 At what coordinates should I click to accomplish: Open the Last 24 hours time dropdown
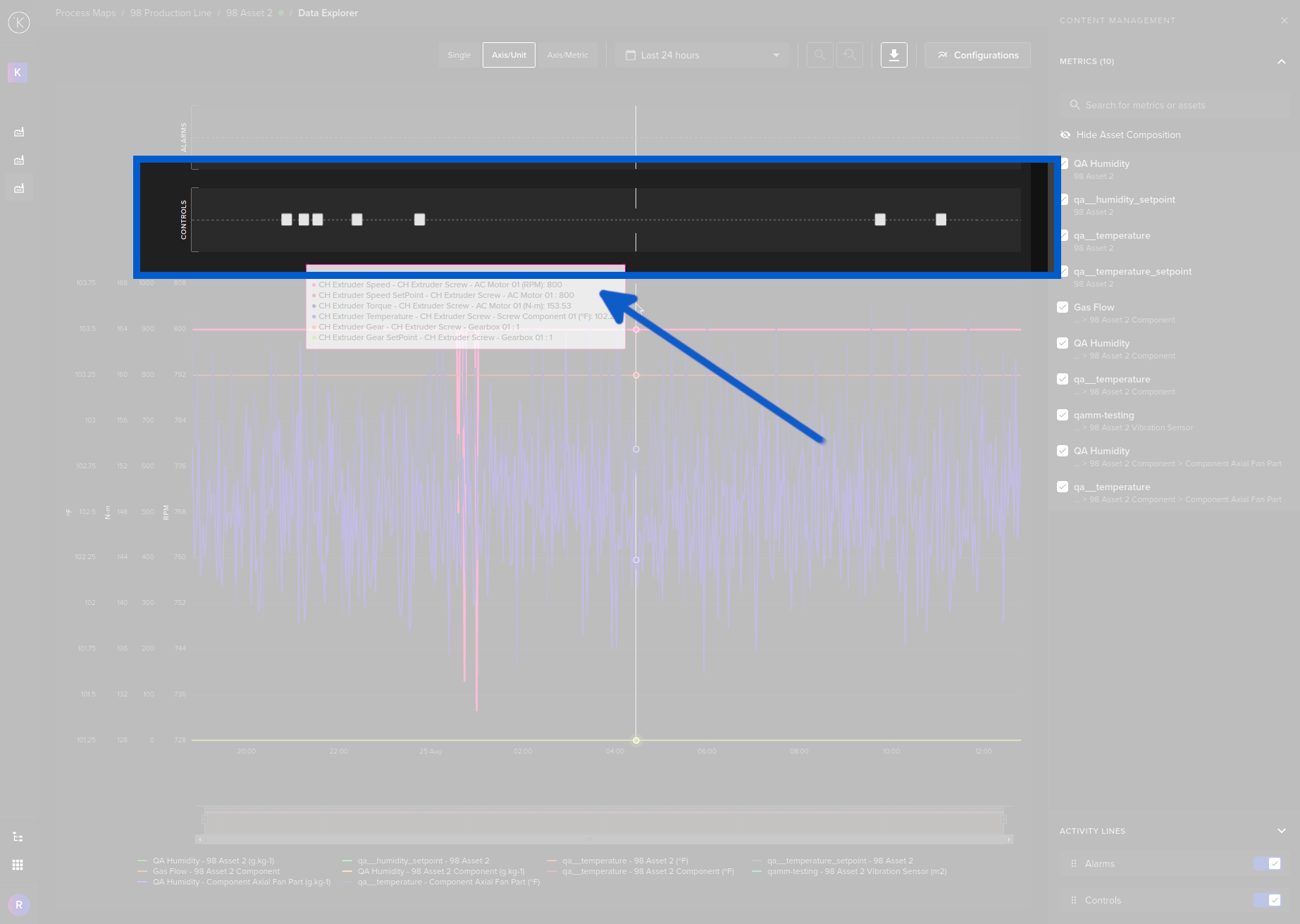pos(701,54)
